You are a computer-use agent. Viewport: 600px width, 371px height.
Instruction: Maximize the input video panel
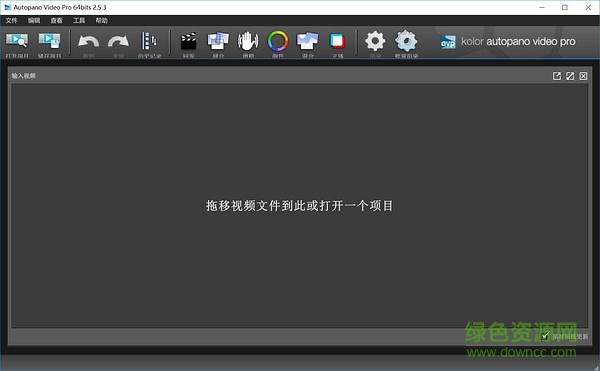coord(570,76)
